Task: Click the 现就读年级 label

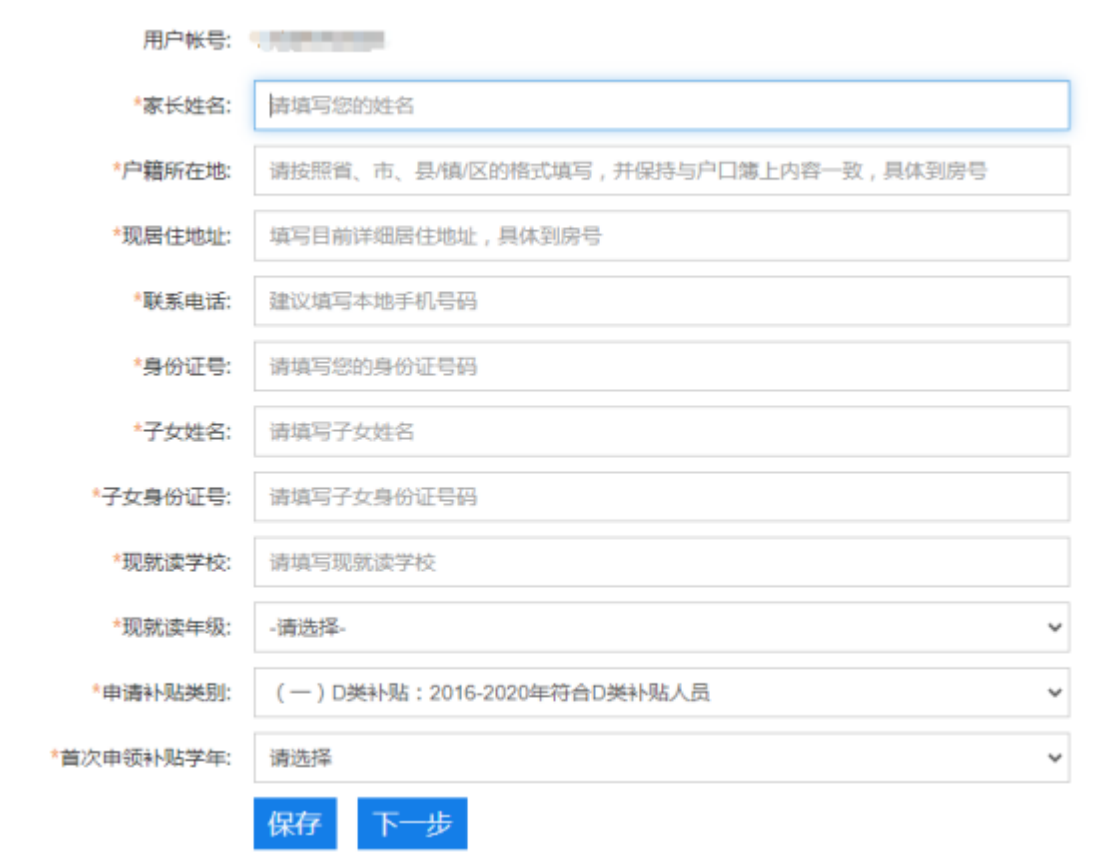Action: coord(172,627)
